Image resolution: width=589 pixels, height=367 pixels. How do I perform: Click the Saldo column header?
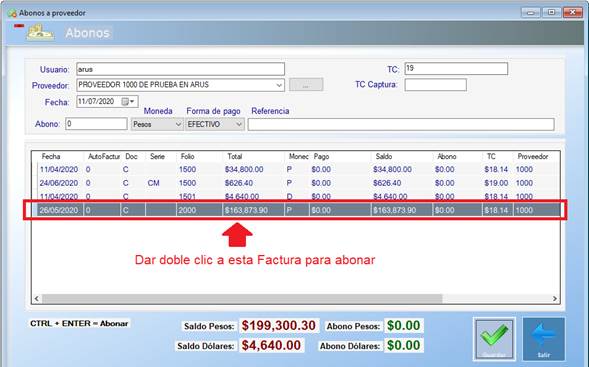tap(384, 156)
